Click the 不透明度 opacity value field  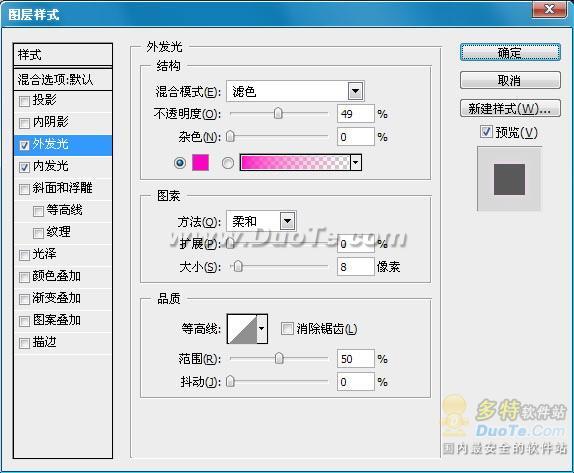[x=356, y=113]
